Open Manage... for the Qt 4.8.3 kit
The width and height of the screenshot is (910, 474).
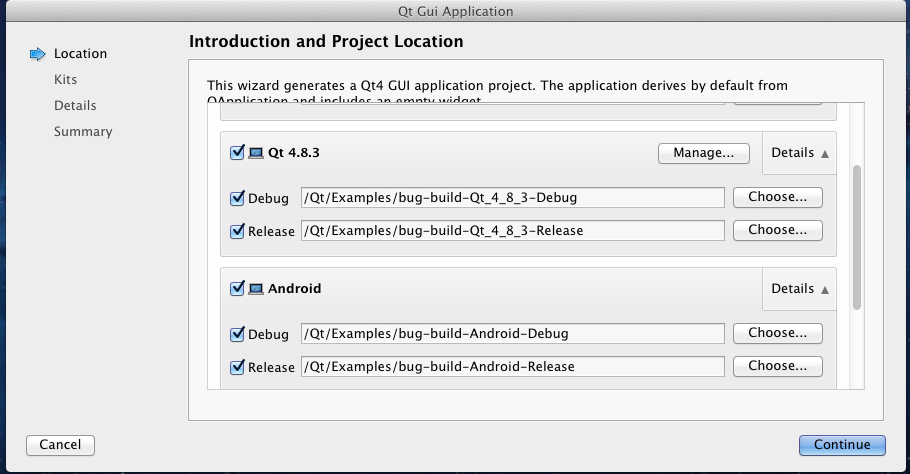[x=703, y=153]
